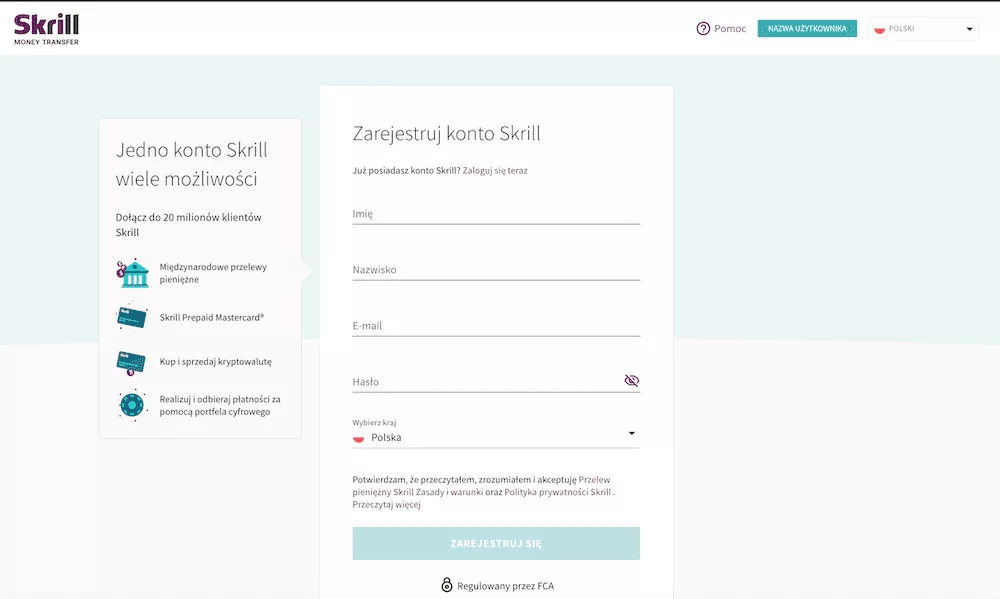Click the padlock icon beside Regulowany przez FCA
Viewport: 1000px width, 599px height.
[447, 585]
